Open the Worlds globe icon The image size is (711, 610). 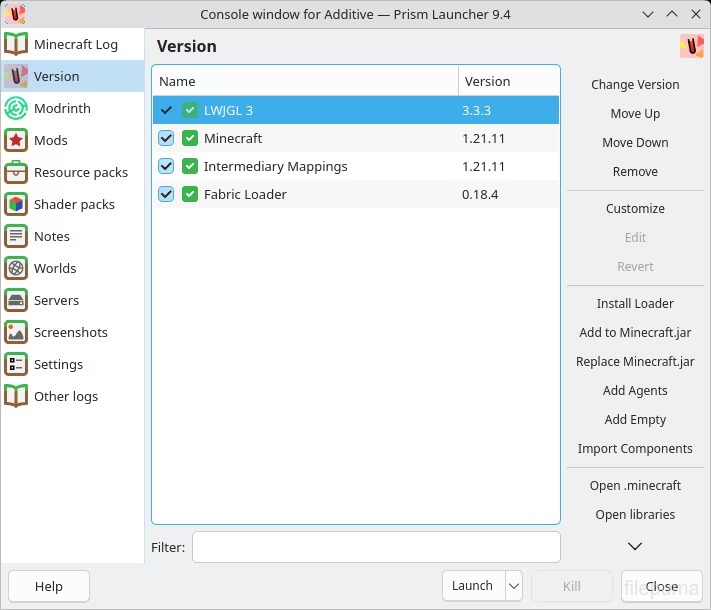click(x=16, y=268)
